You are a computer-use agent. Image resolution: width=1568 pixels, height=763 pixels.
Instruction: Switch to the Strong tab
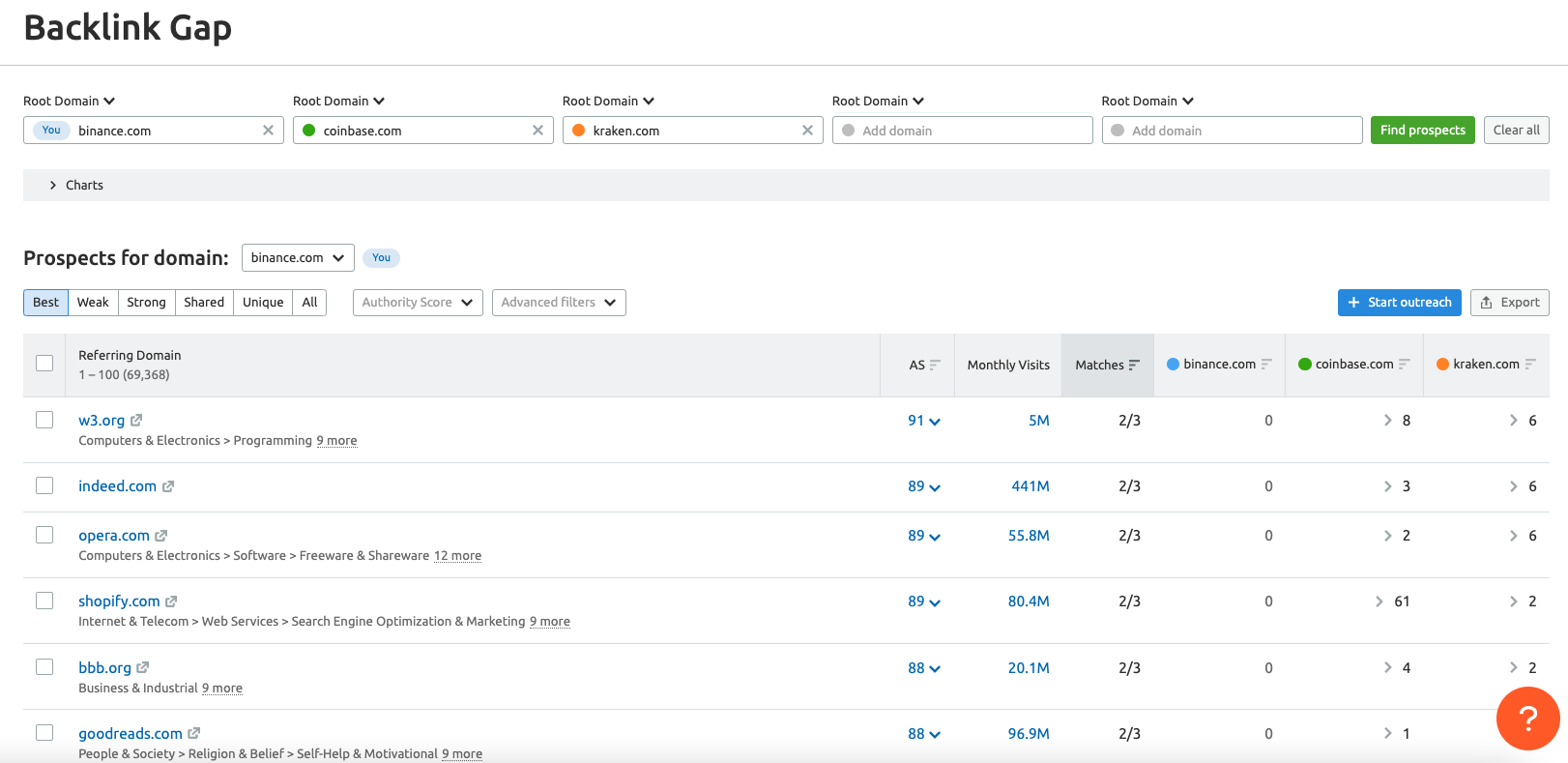tap(146, 303)
